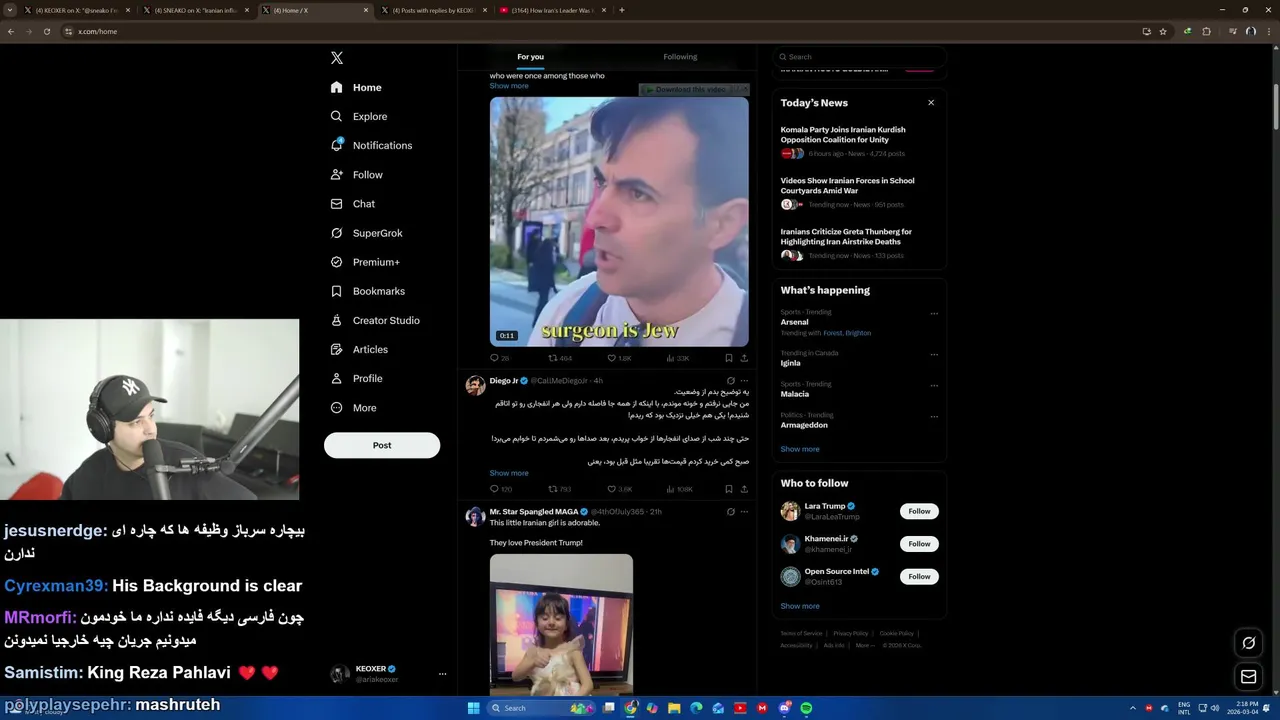Expand the More menu in sidebar

coord(354,407)
